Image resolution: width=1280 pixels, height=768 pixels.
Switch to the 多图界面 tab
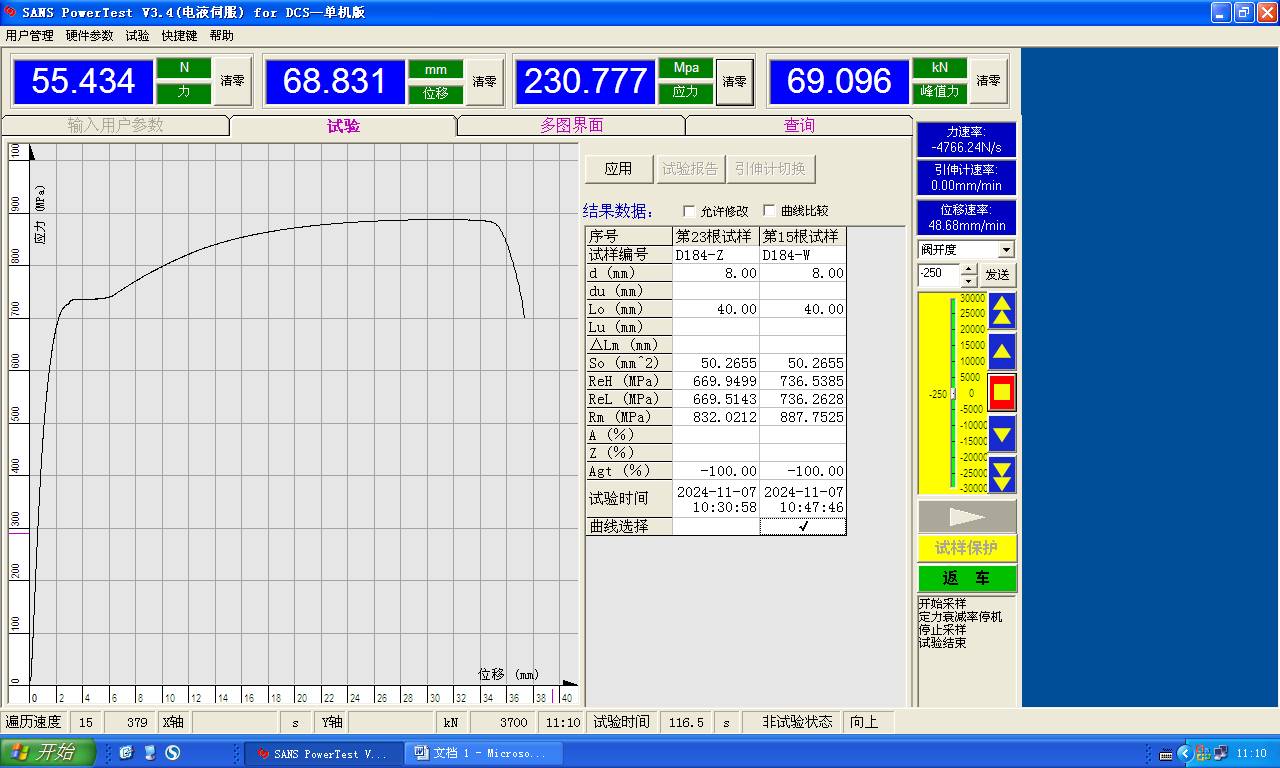pyautogui.click(x=571, y=126)
